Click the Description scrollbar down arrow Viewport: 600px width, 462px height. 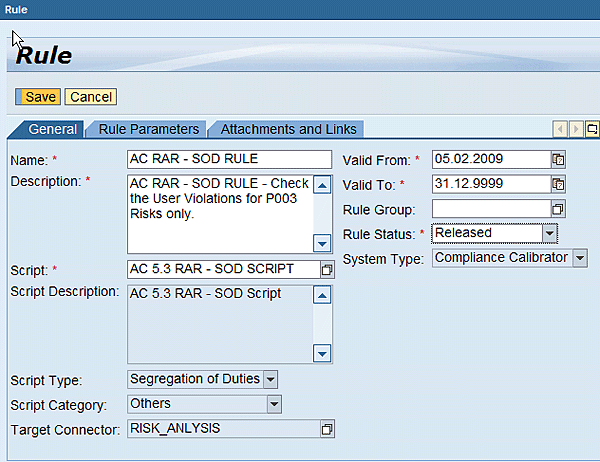(322, 243)
